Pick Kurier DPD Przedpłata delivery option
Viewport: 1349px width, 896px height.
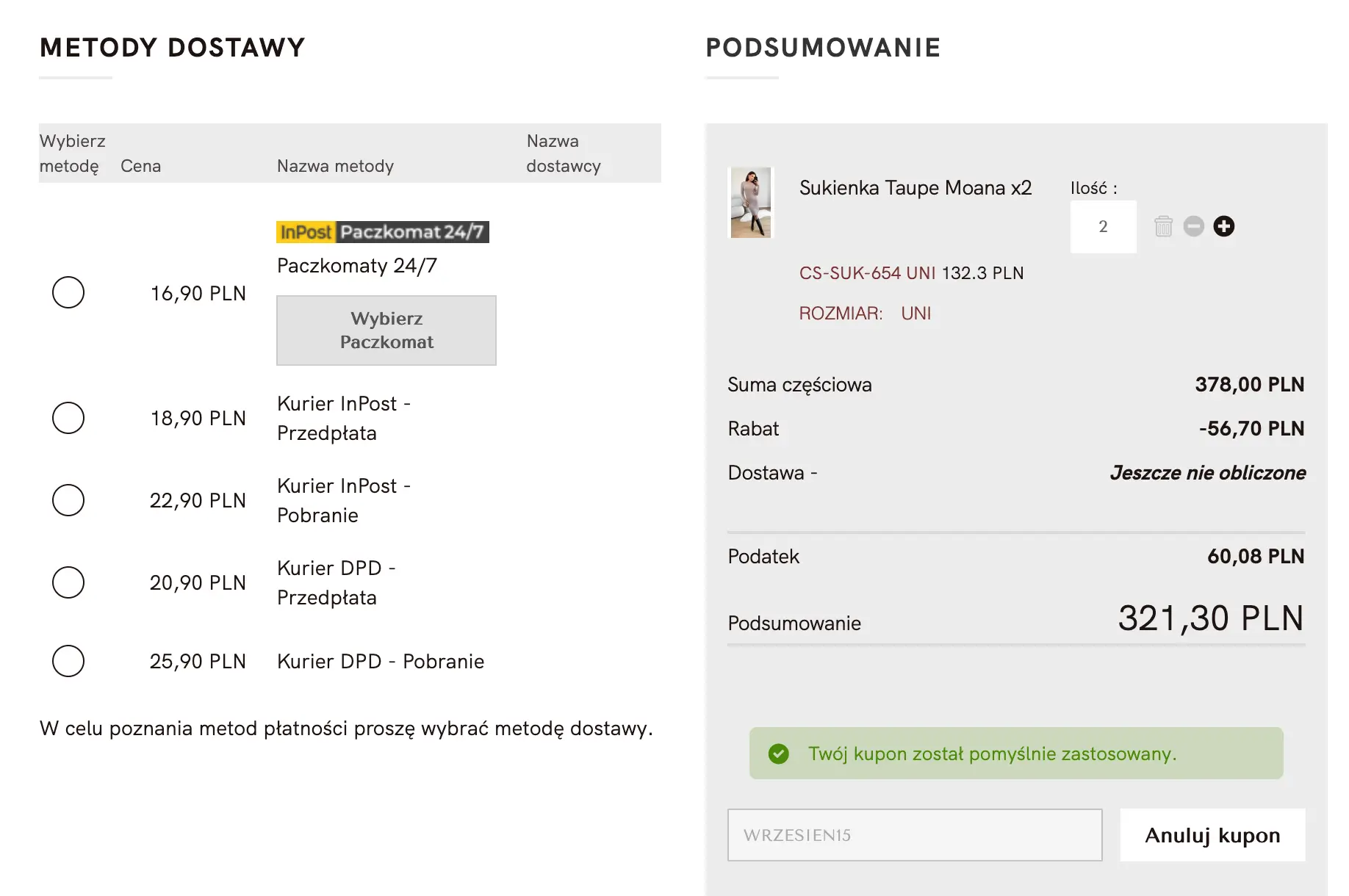pos(68,582)
